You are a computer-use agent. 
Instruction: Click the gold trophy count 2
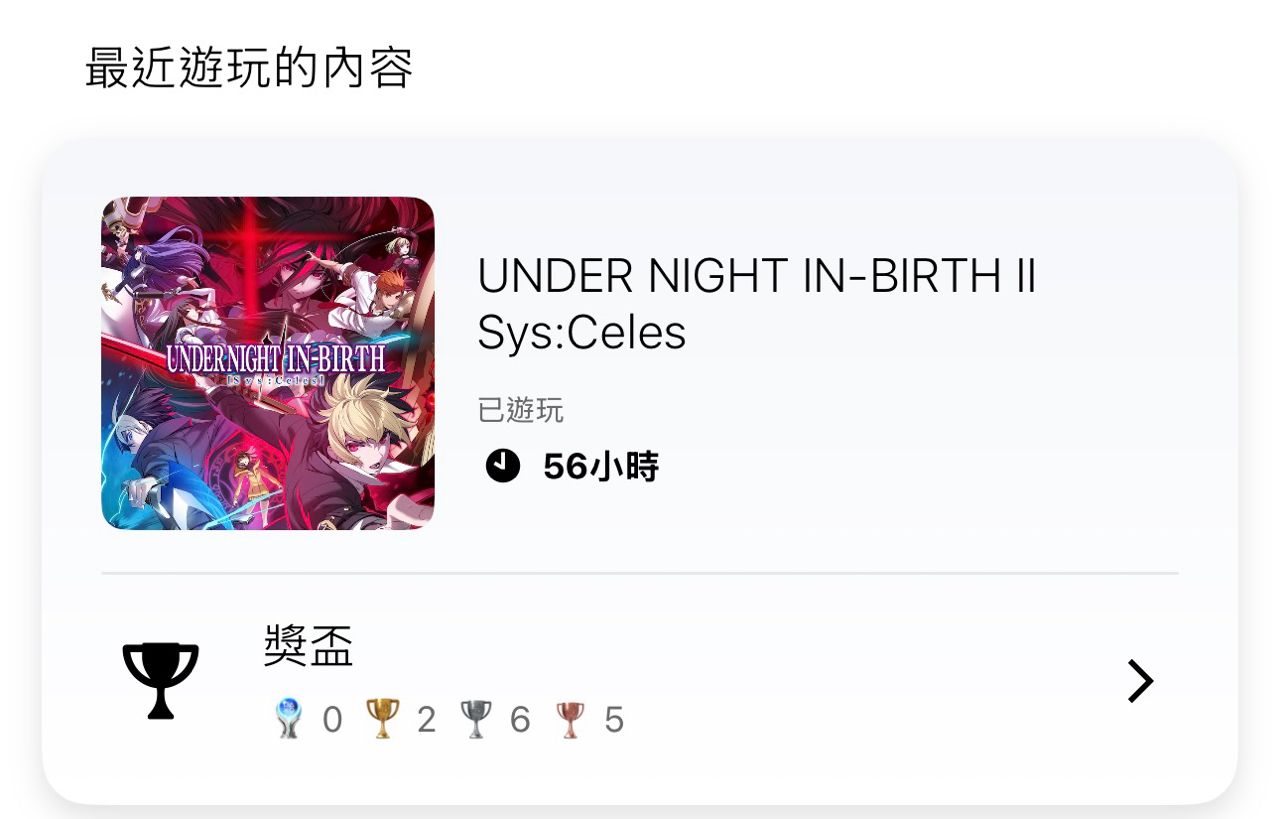coord(426,720)
